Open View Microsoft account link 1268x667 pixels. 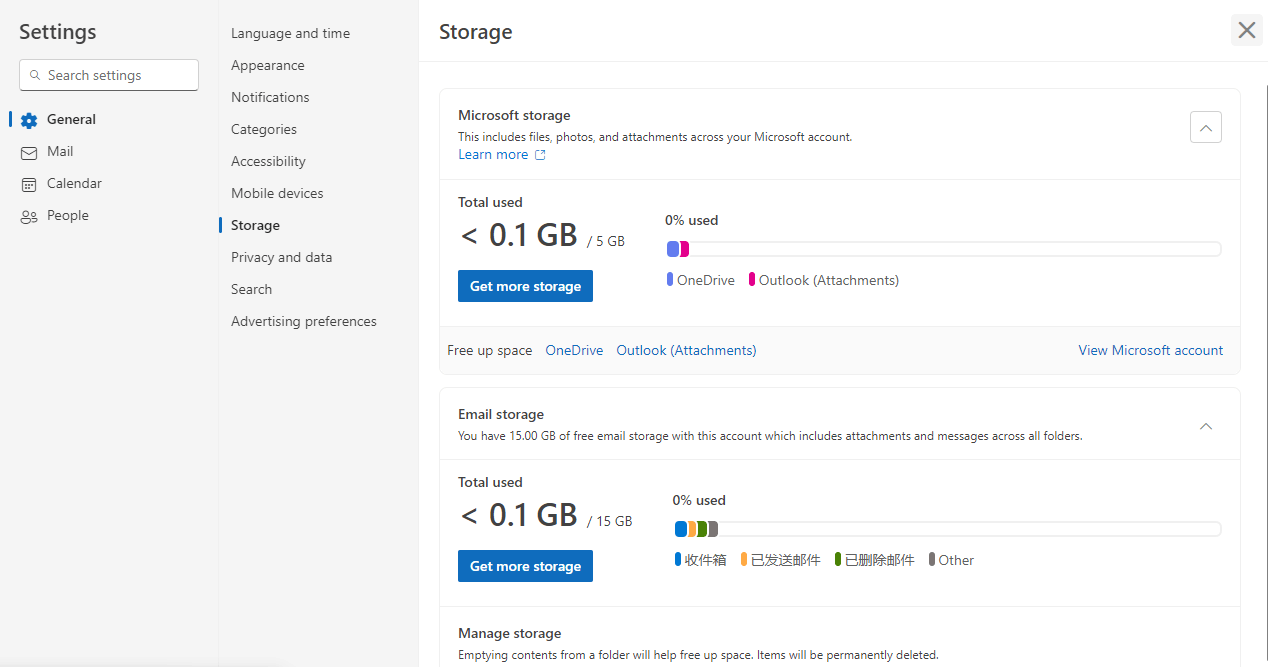coord(1150,351)
